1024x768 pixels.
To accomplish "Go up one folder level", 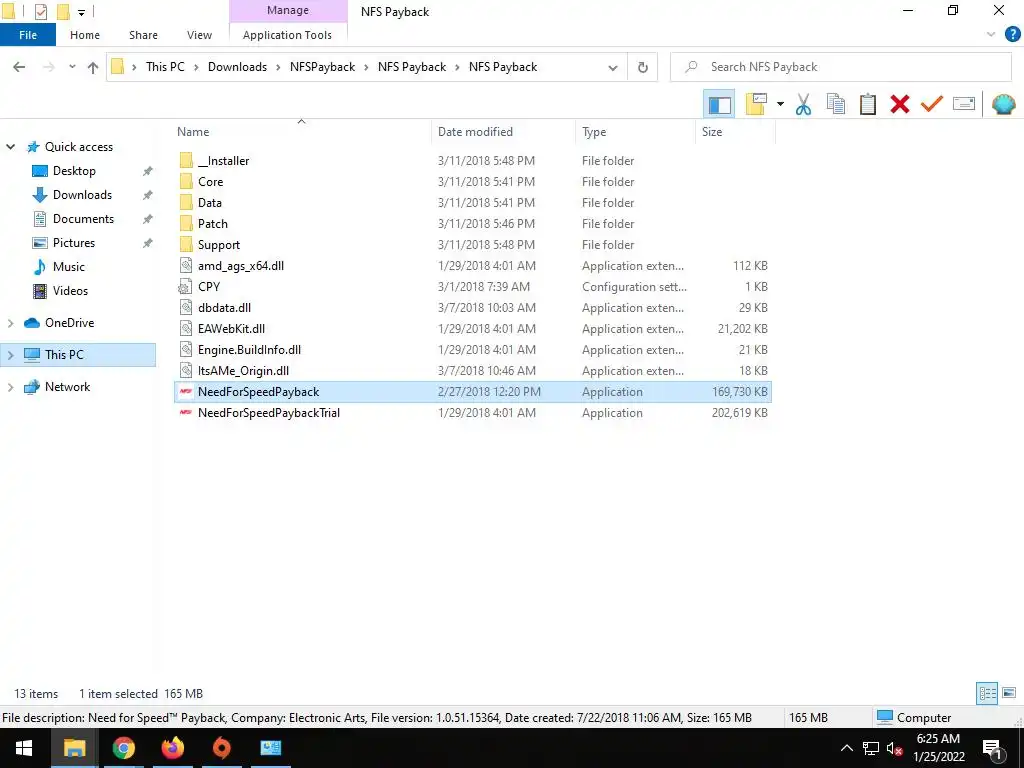I will (x=93, y=67).
